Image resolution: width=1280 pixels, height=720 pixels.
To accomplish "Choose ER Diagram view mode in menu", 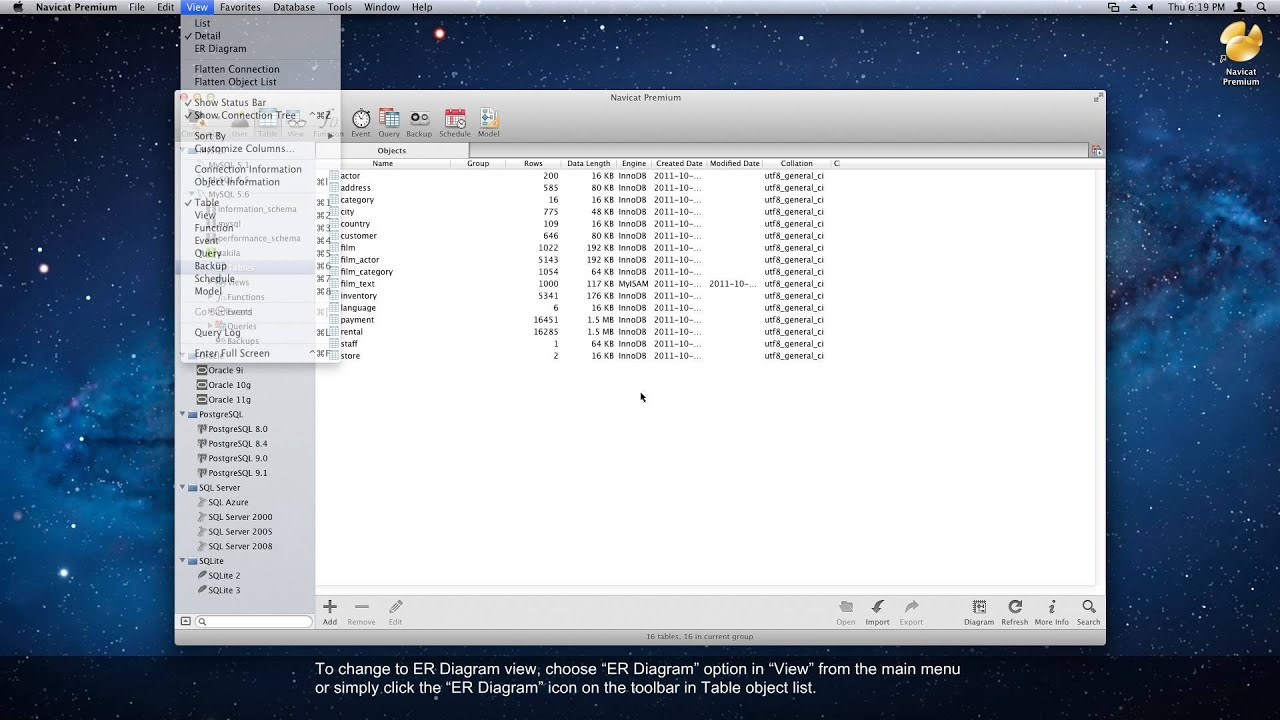I will pyautogui.click(x=220, y=49).
